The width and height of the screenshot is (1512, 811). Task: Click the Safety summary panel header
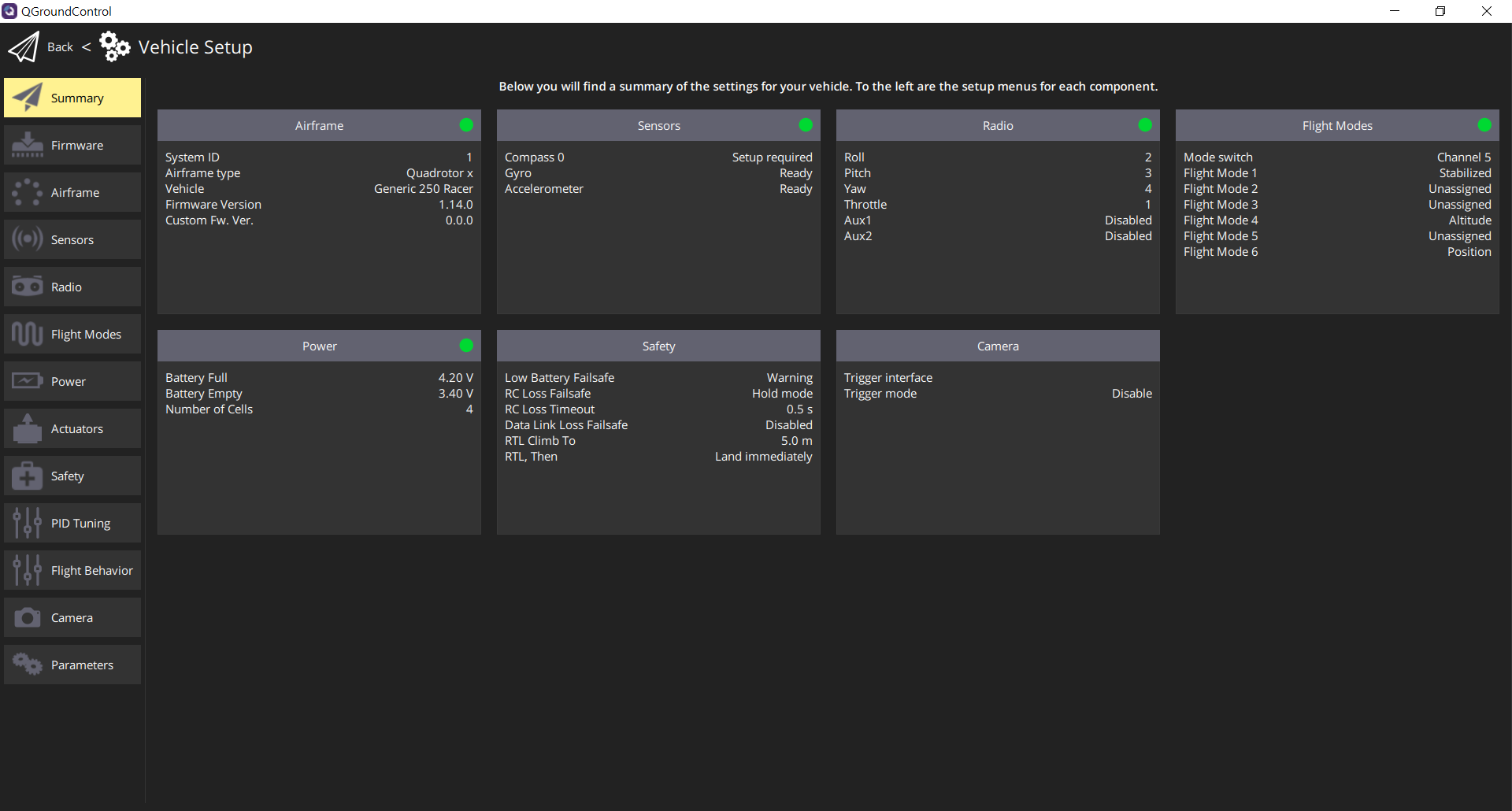pyautogui.click(x=658, y=346)
